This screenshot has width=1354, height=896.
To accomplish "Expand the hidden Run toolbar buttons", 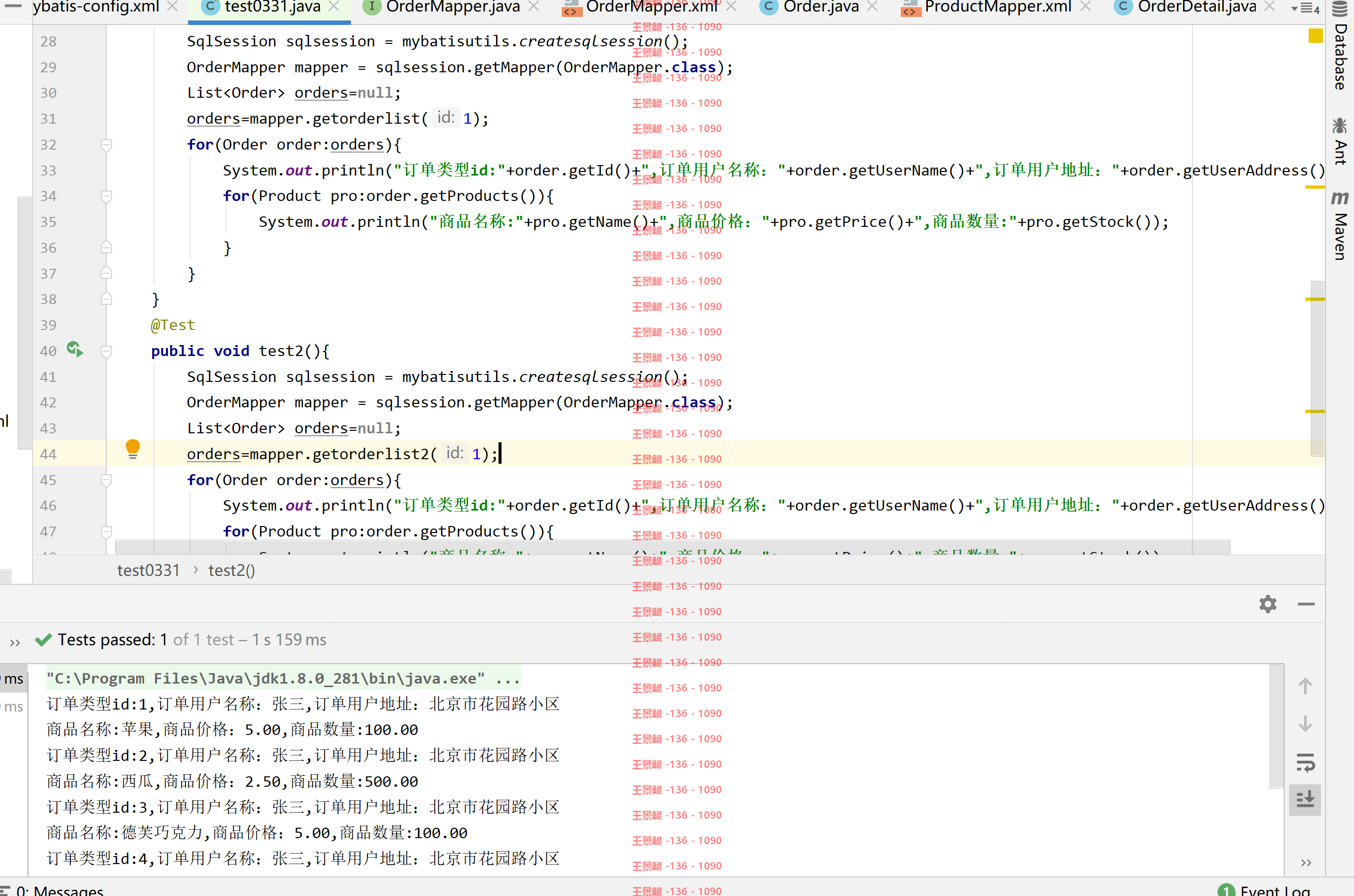I will coord(15,642).
